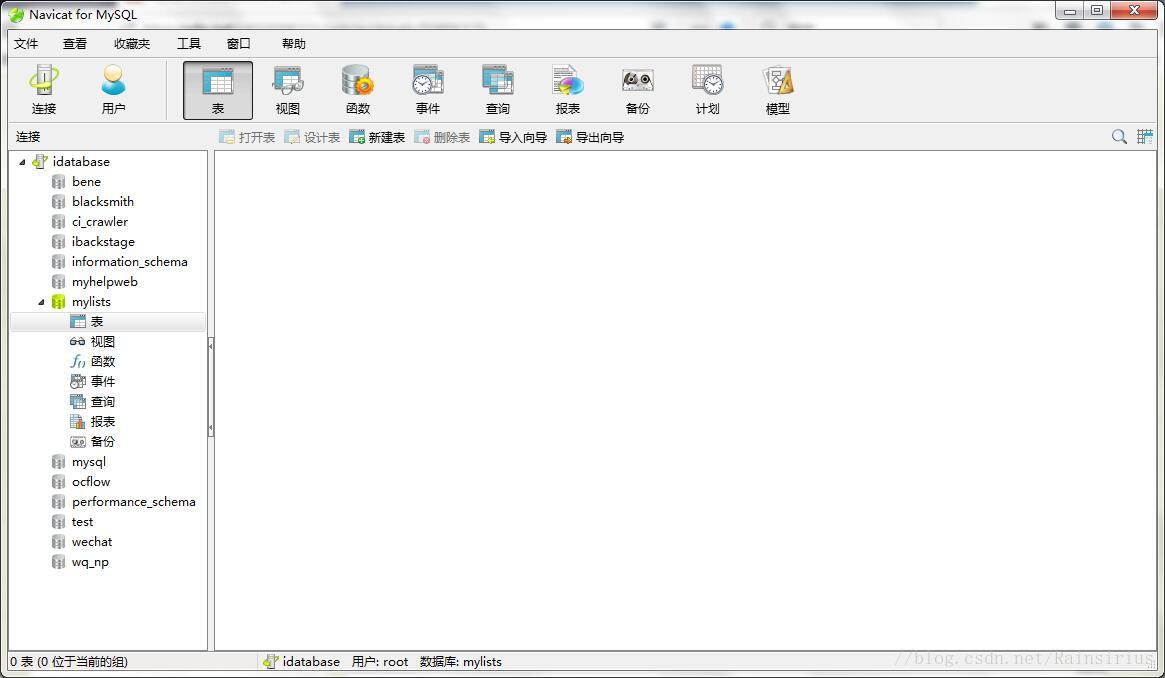Click the 函数 f() icon in tree
The width and height of the screenshot is (1165, 678).
tap(77, 362)
